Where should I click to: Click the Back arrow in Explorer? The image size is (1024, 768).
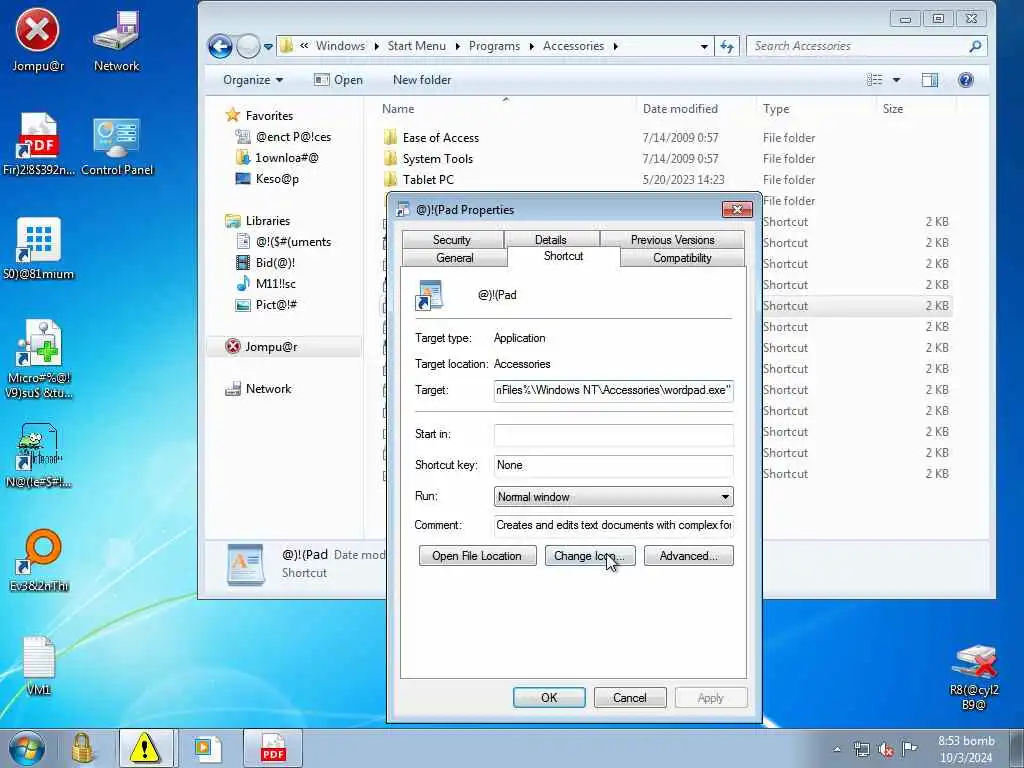coord(220,46)
